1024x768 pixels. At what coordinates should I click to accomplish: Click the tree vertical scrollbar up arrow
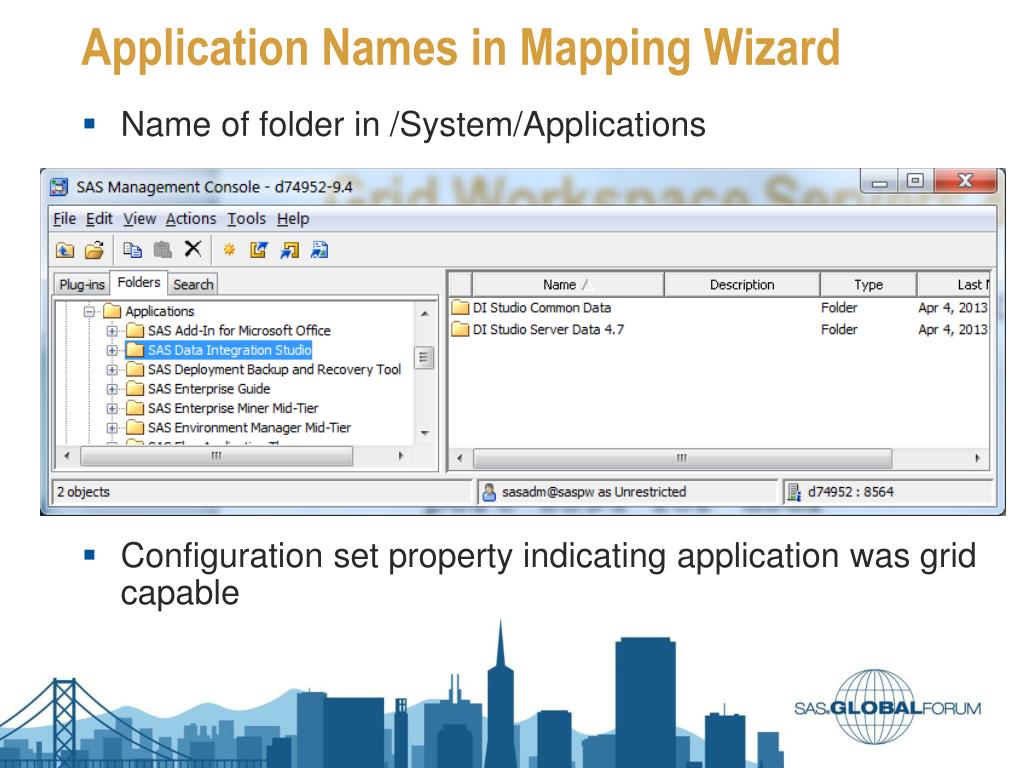(424, 314)
